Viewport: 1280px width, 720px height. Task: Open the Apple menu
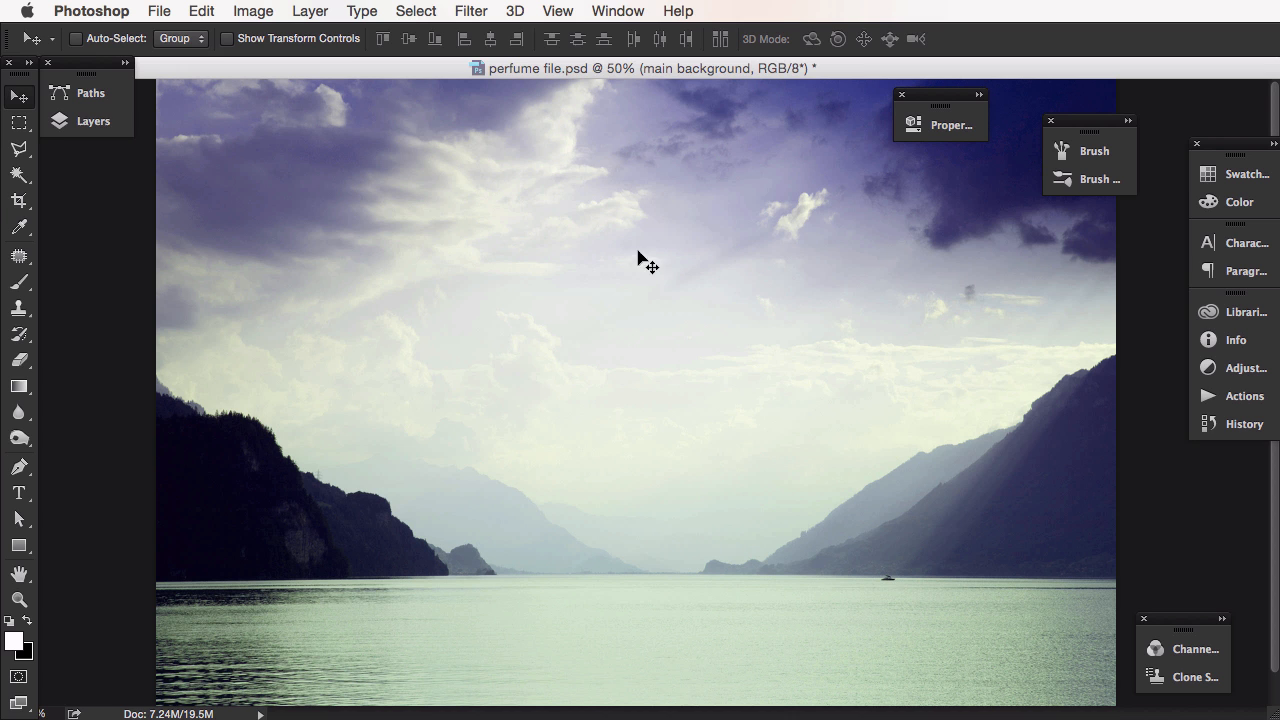(x=27, y=11)
